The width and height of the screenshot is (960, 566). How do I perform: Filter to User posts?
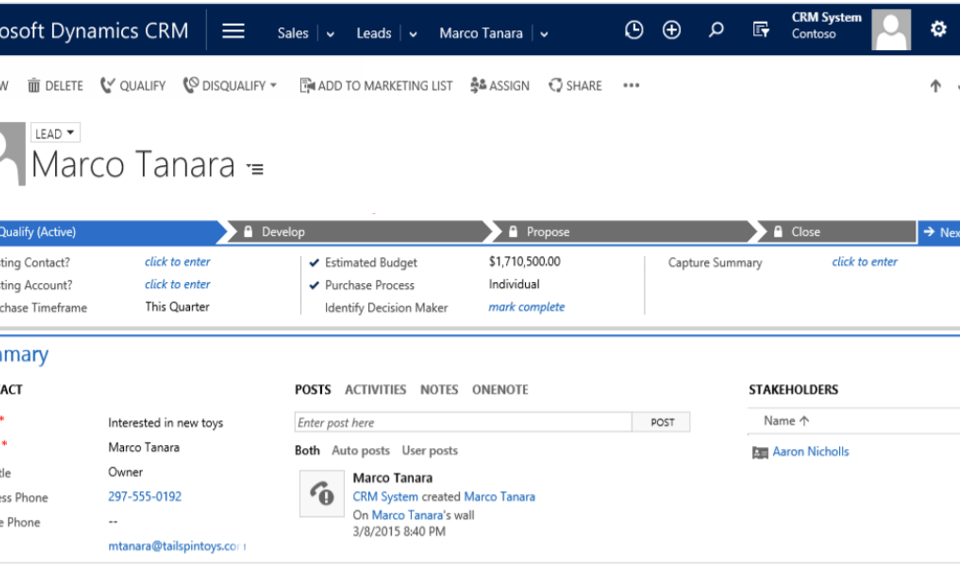click(x=430, y=451)
